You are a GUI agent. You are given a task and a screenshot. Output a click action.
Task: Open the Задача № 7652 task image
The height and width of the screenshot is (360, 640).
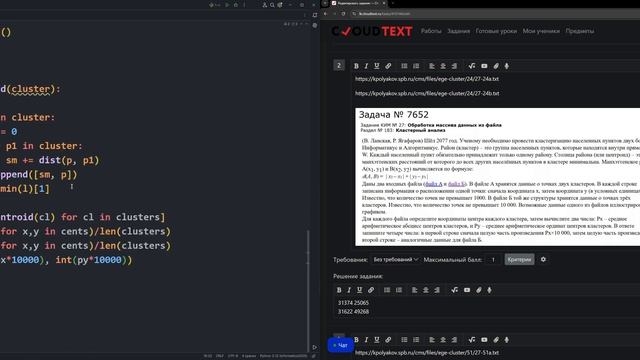[498, 177]
